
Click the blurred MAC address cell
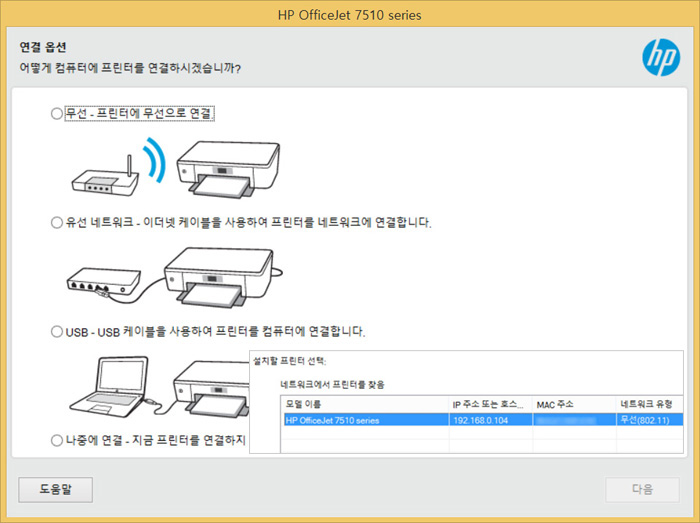tap(574, 420)
